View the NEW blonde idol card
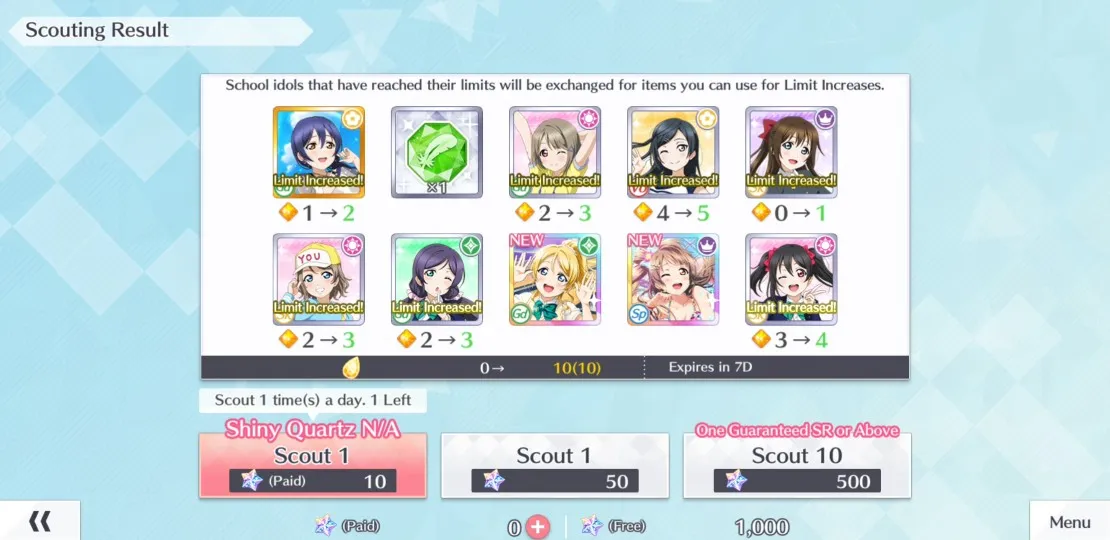This screenshot has height=540, width=1110. pyautogui.click(x=555, y=280)
